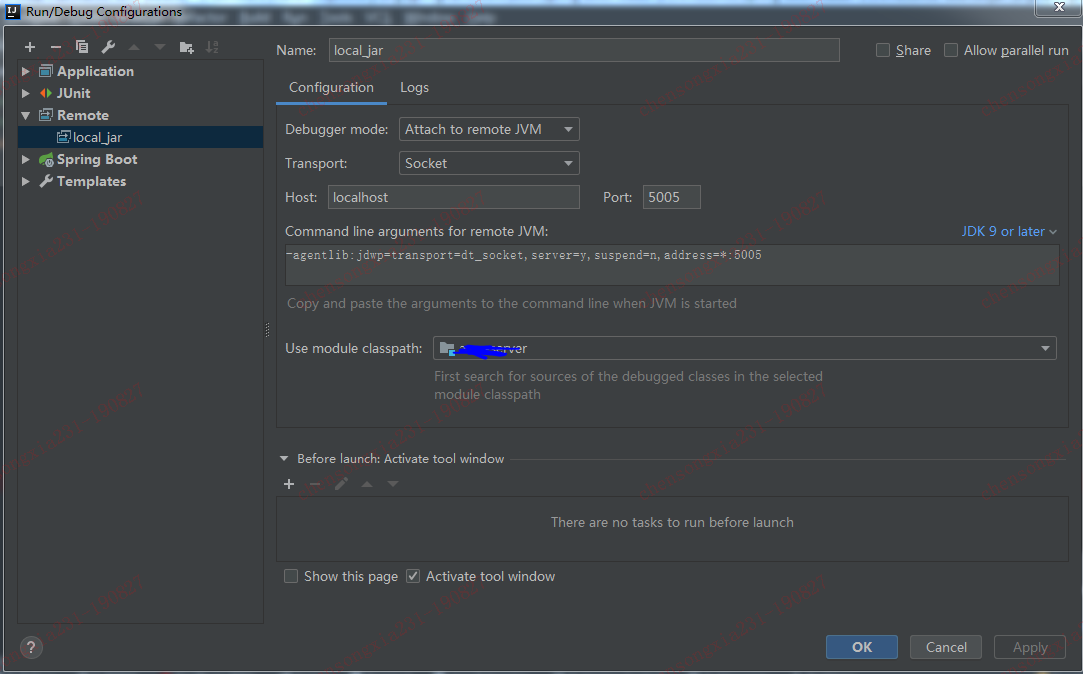Close the Run/Debug Configurations dialog
Image resolution: width=1083 pixels, height=674 pixels.
point(1059,8)
